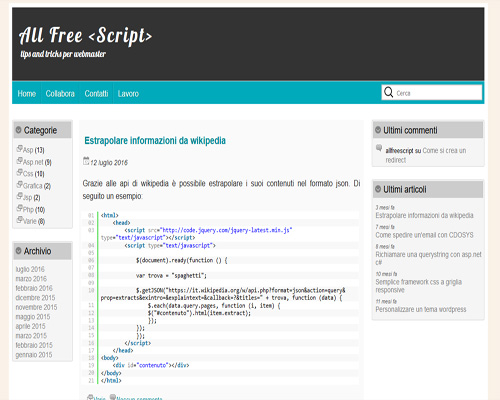Click the round icon in Ultimi commenti header
The height and width of the screenshot is (400, 500).
click(378, 130)
